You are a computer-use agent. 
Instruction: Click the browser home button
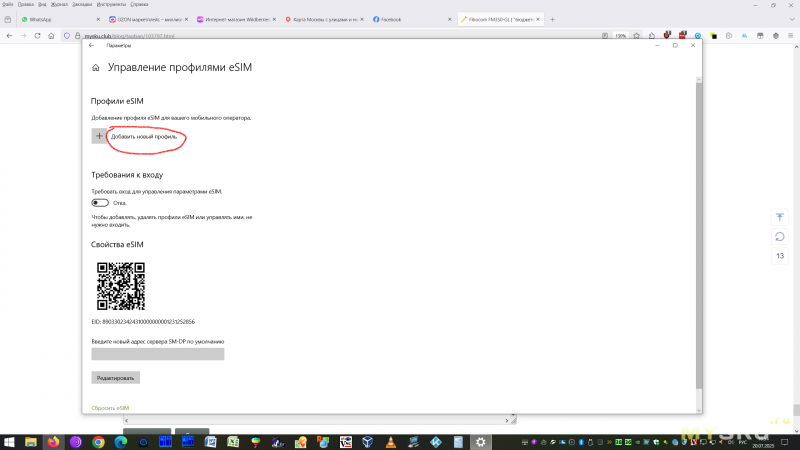pyautogui.click(x=51, y=36)
